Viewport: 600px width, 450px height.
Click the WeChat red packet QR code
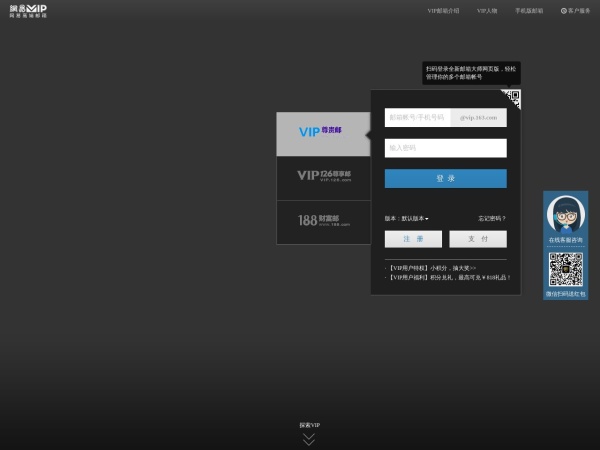(566, 270)
